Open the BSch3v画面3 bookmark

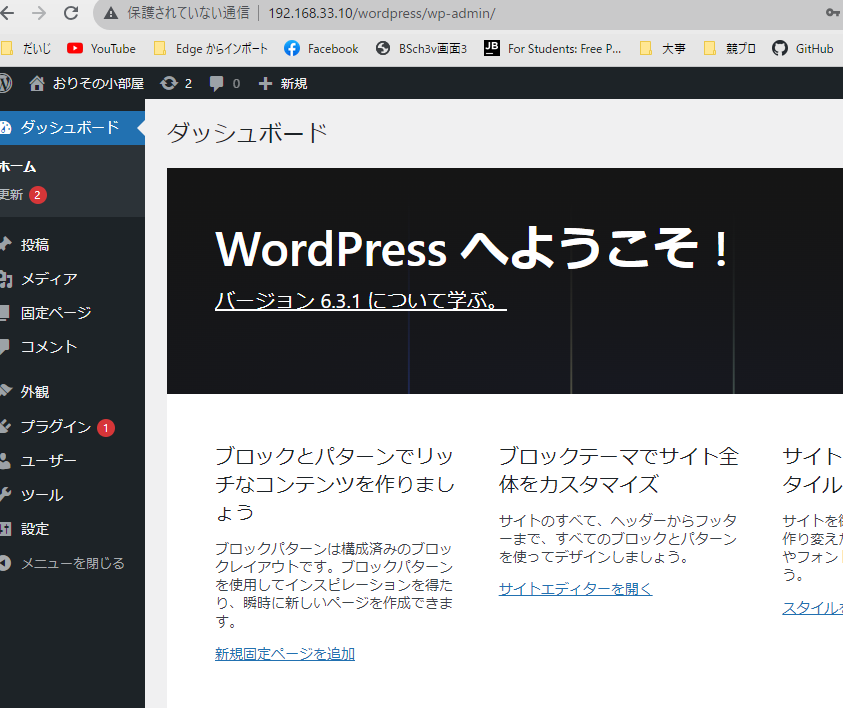tap(421, 49)
